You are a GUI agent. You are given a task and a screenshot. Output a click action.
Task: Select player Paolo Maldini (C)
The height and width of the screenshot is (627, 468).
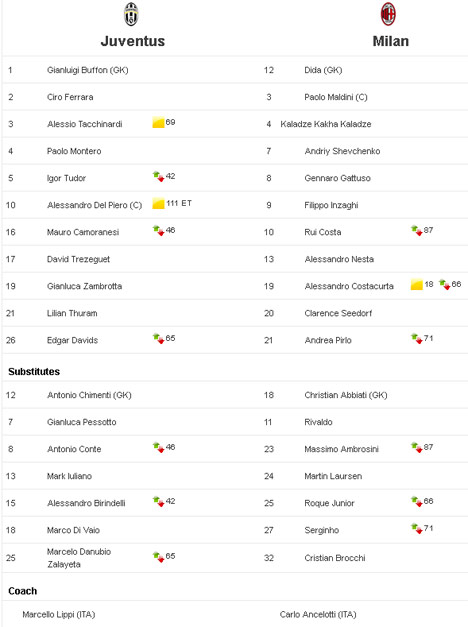tap(336, 97)
